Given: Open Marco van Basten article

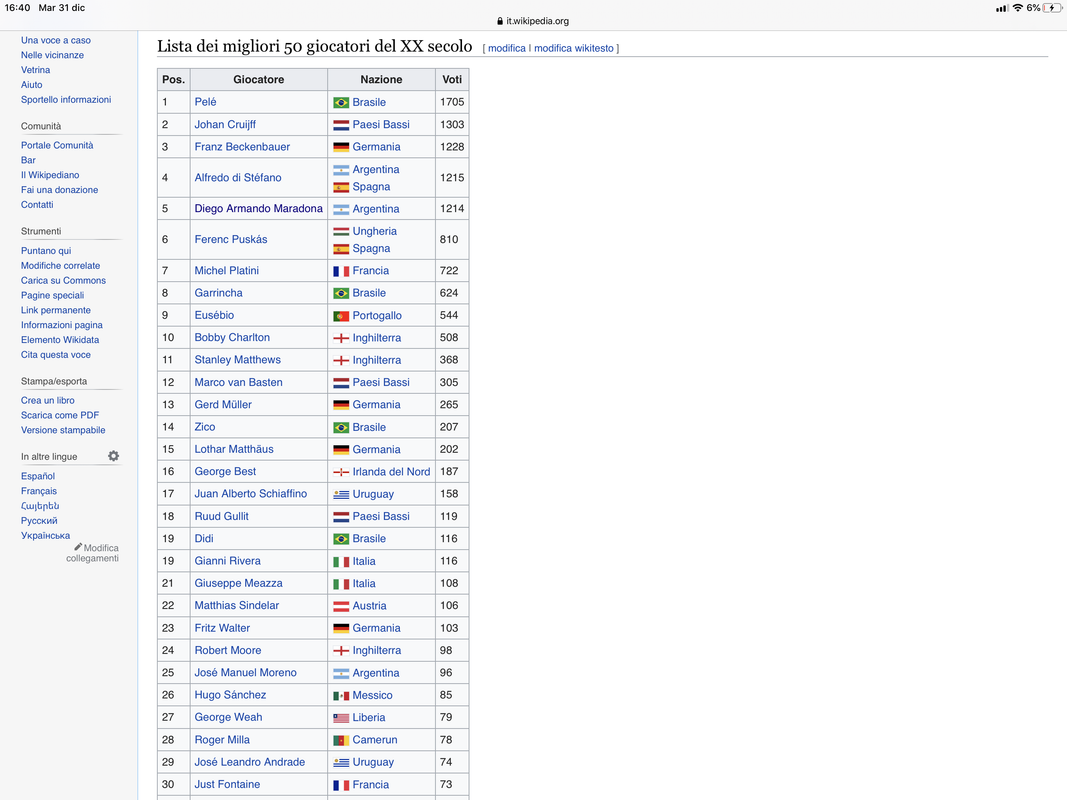Looking at the screenshot, I should [238, 382].
